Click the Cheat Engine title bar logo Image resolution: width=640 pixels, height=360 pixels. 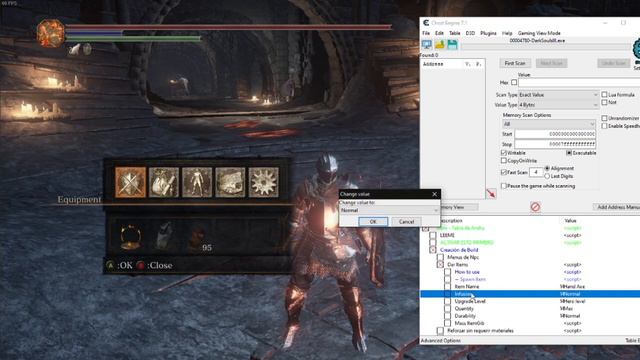[x=426, y=23]
